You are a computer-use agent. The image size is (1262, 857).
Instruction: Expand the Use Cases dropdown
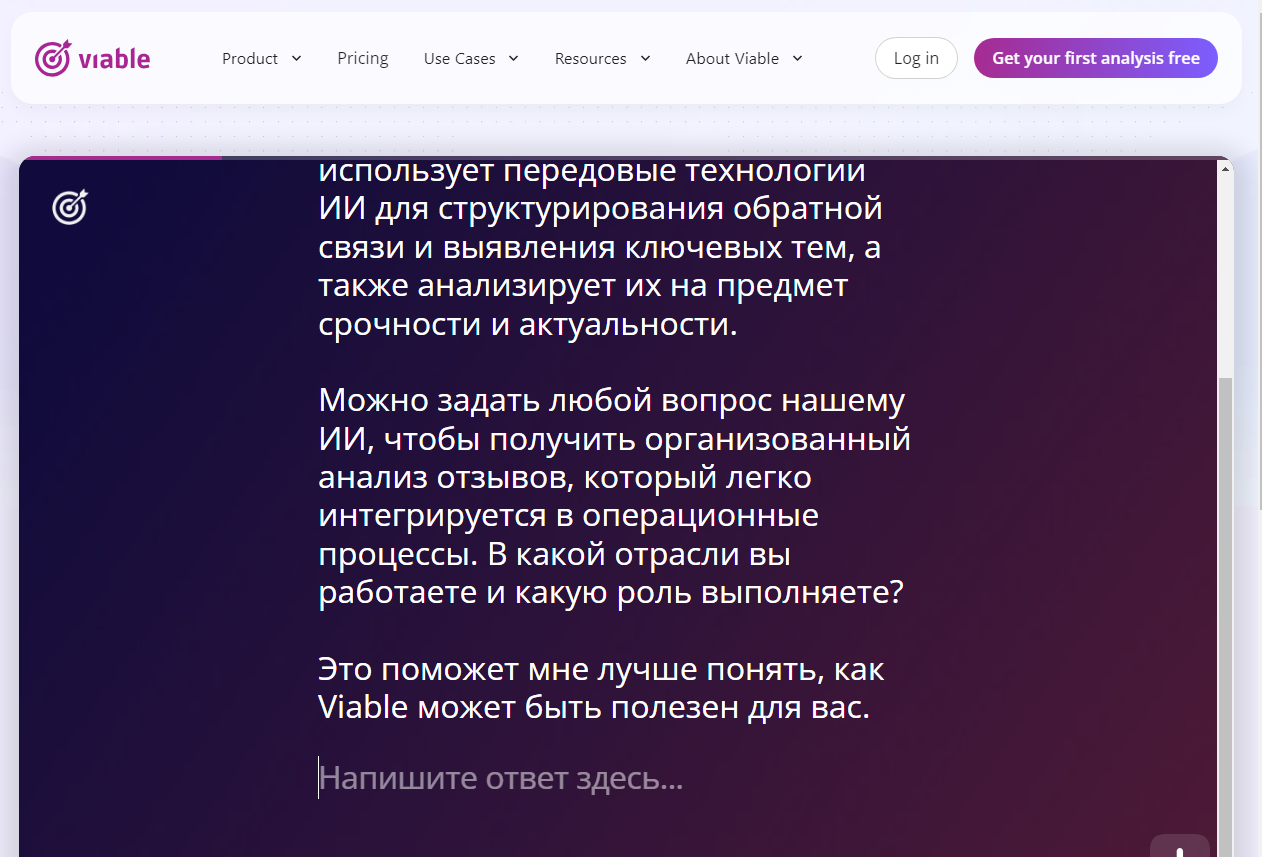(x=471, y=58)
